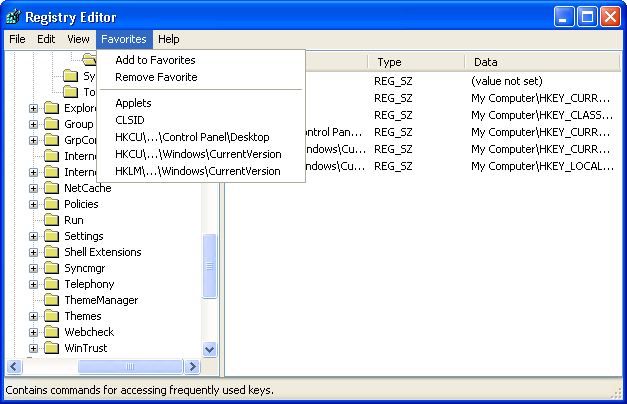Viewport: 627px width, 404px height.
Task: Expand the Themes tree node
Action: pos(33,316)
